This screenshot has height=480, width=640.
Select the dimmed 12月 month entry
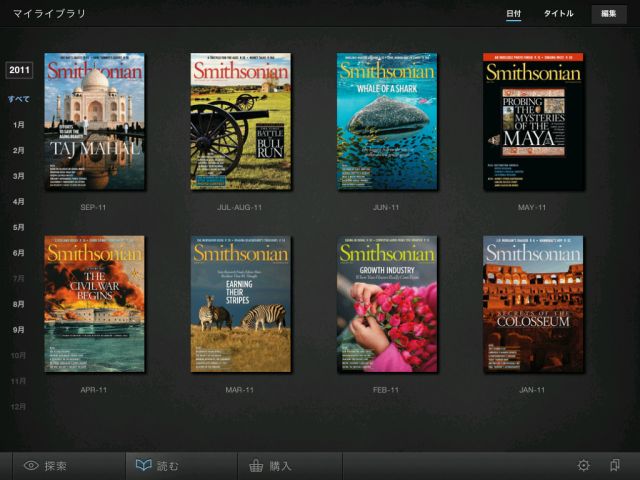pos(18,407)
